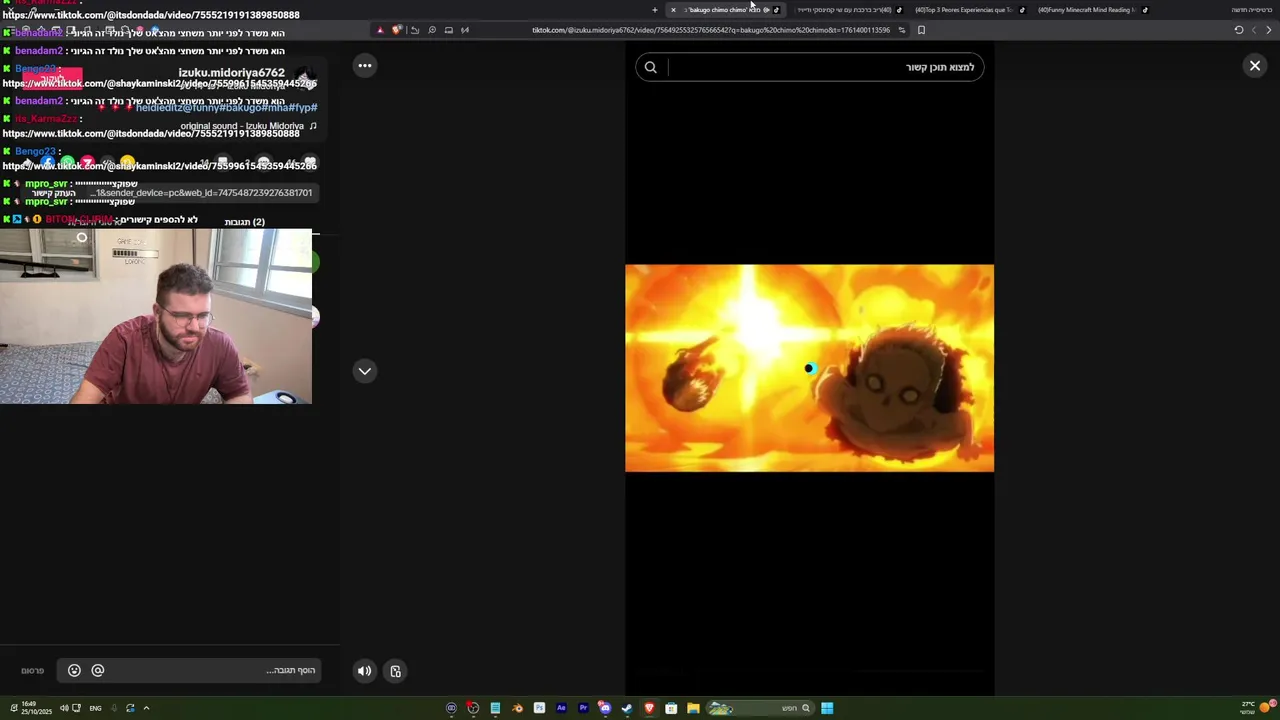This screenshot has height=720, width=1280.
Task: Open the uploader's avatar picture
Action: [305, 78]
